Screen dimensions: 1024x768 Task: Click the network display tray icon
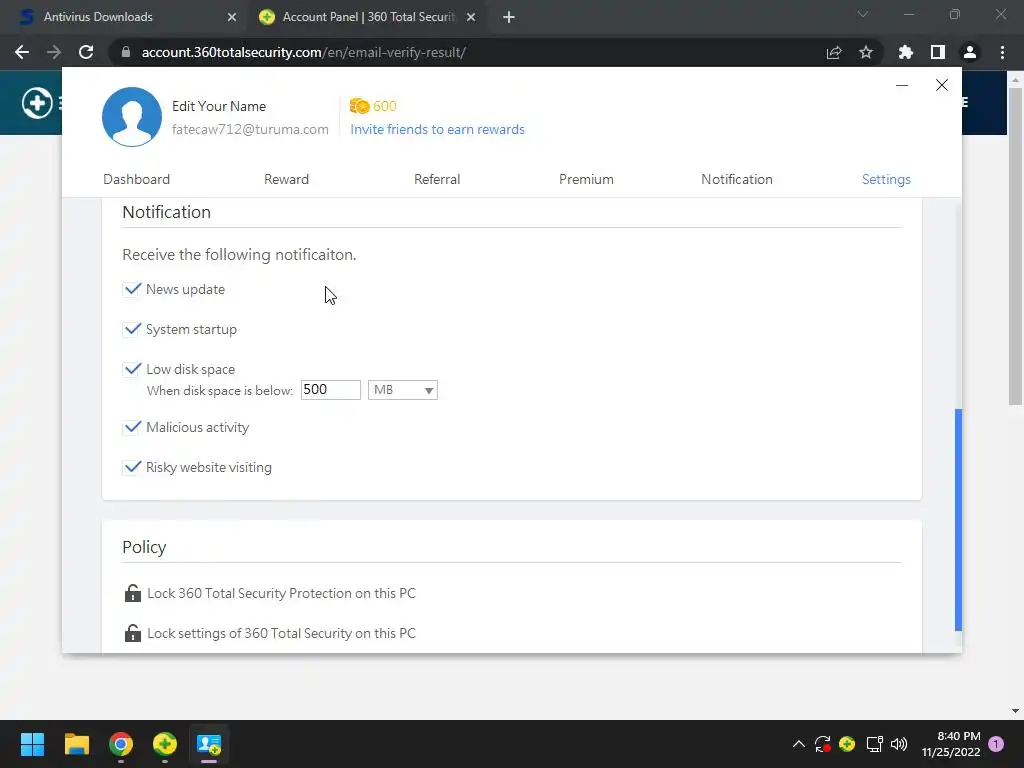pos(874,744)
